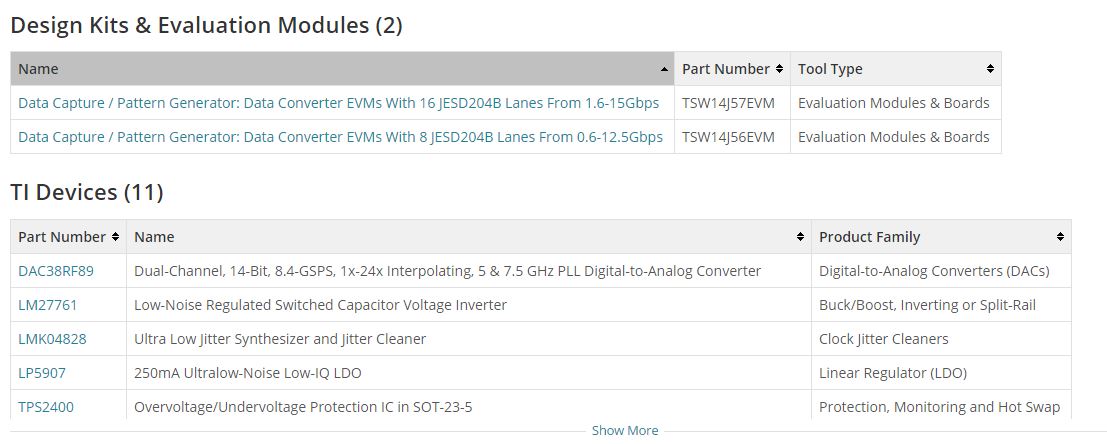Click sort arrows in Tool Type column header

tap(990, 69)
